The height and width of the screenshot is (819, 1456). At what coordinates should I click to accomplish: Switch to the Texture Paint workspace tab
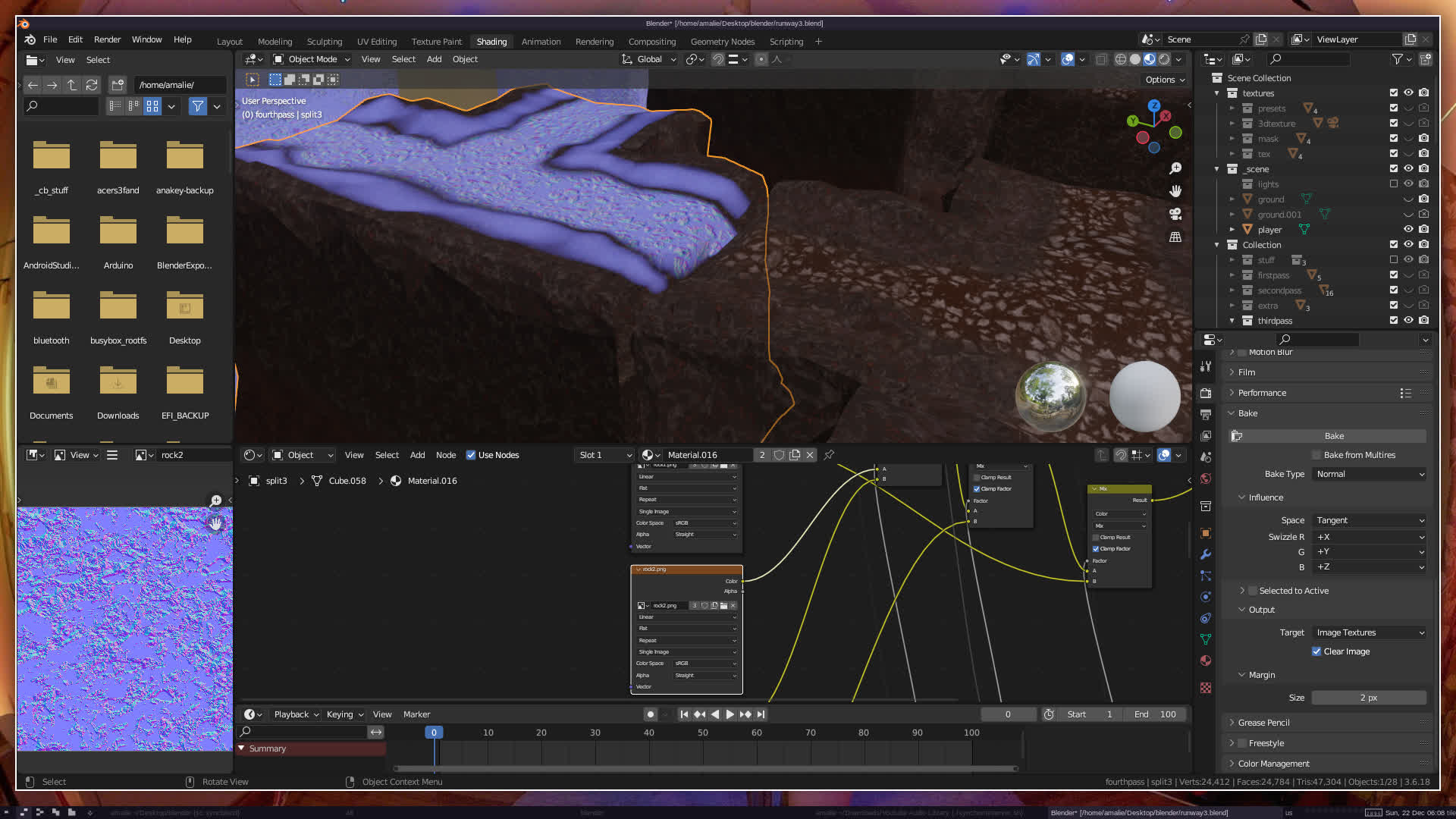436,42
